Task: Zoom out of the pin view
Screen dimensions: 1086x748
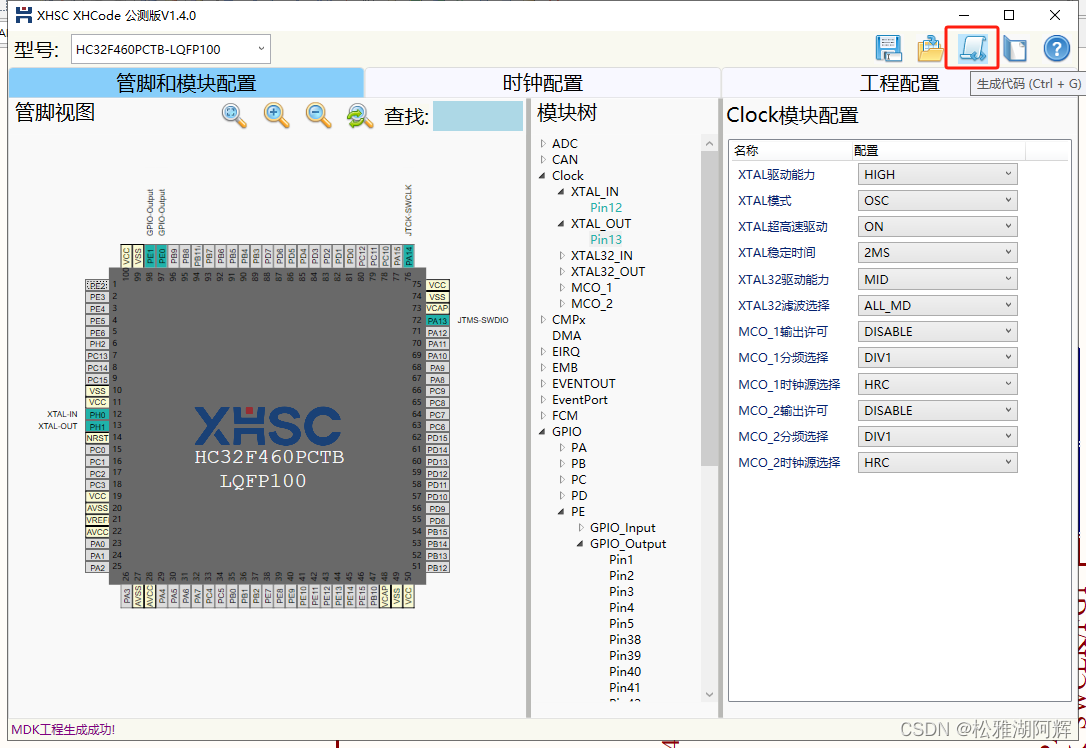Action: 318,116
